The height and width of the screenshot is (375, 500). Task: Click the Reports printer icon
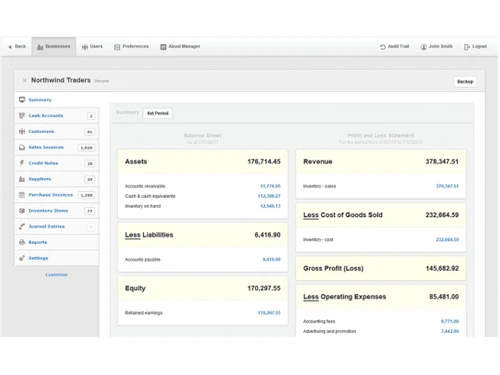(22, 242)
